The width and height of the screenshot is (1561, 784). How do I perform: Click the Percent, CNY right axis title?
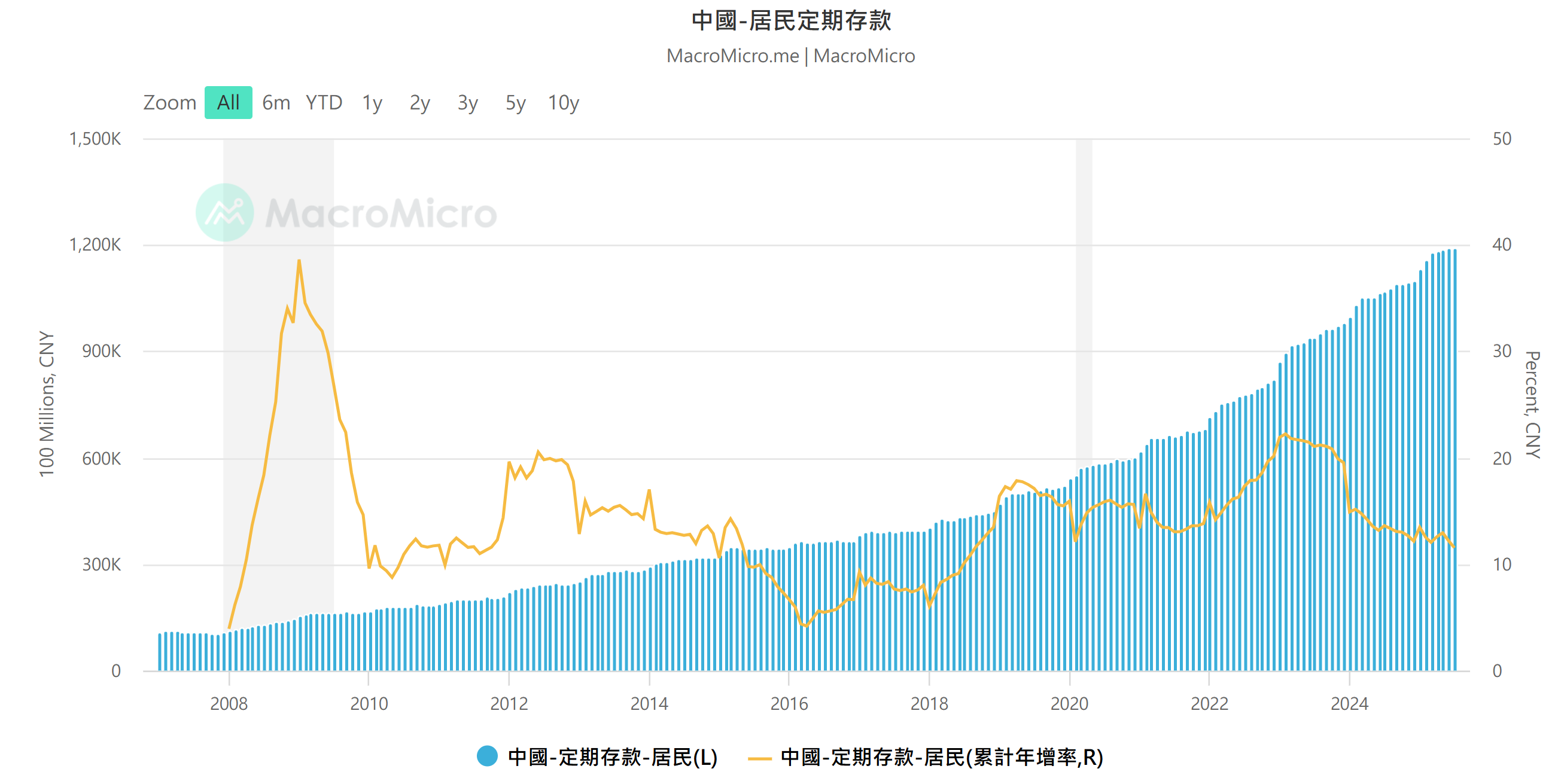1532,404
